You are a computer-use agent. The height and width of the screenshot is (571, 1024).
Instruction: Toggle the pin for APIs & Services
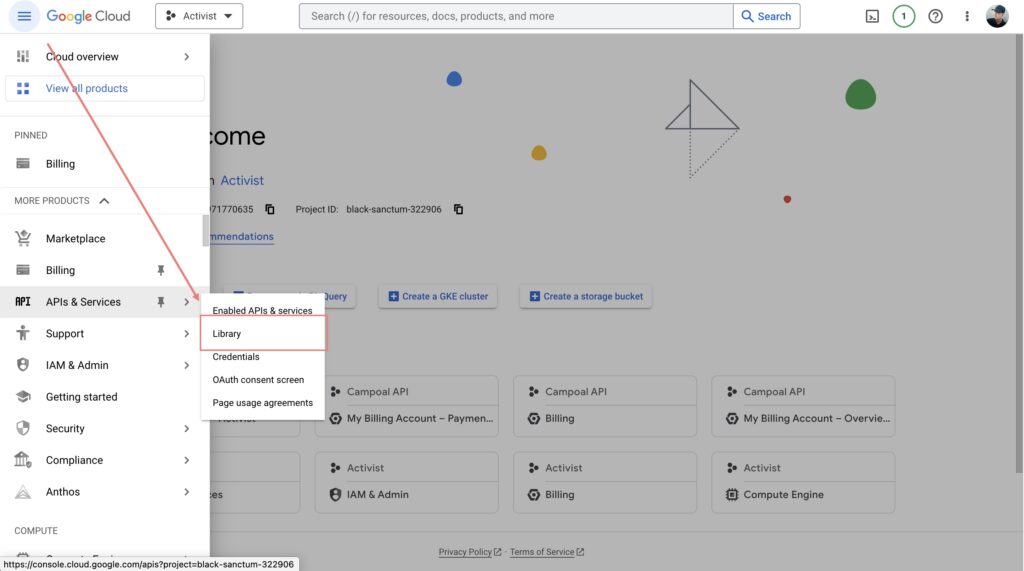tap(161, 302)
